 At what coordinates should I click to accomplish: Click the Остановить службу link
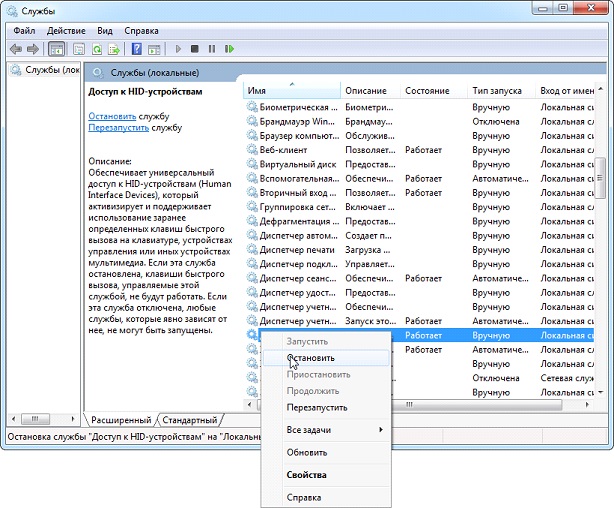pos(112,116)
